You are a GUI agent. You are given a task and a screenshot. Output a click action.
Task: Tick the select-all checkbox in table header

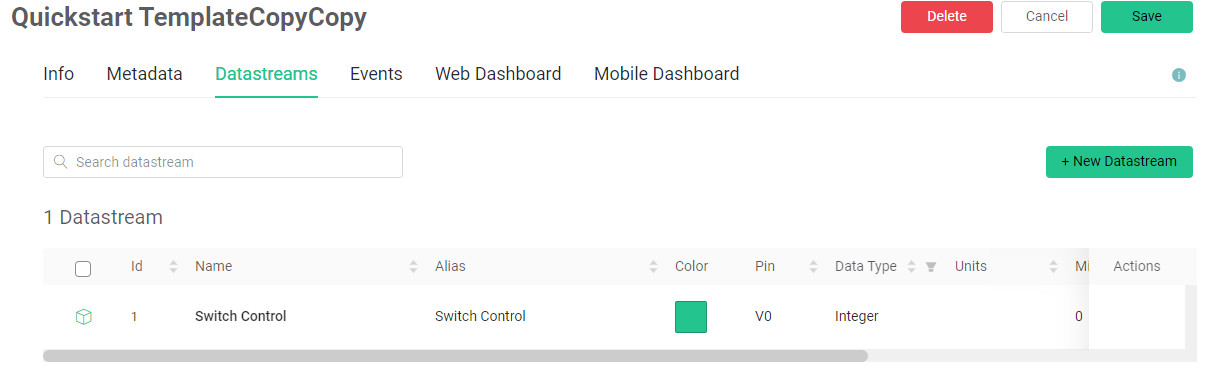point(83,268)
